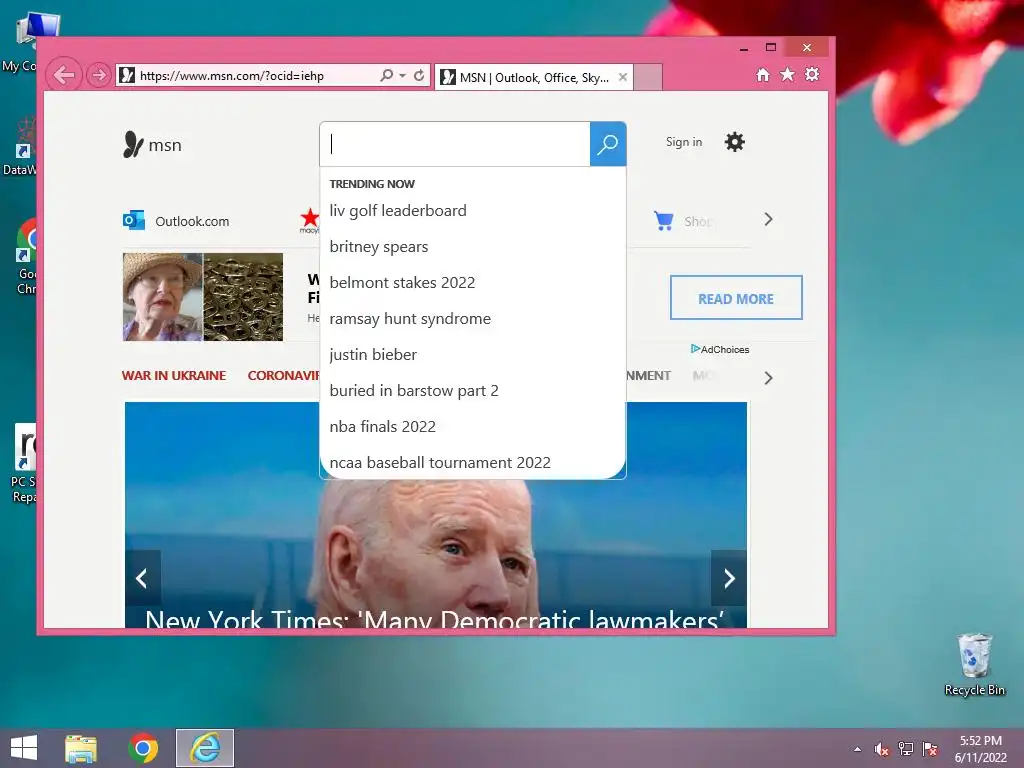Open the CORONAVIRUS news tab
Screen dimensions: 1024x768
[283, 376]
